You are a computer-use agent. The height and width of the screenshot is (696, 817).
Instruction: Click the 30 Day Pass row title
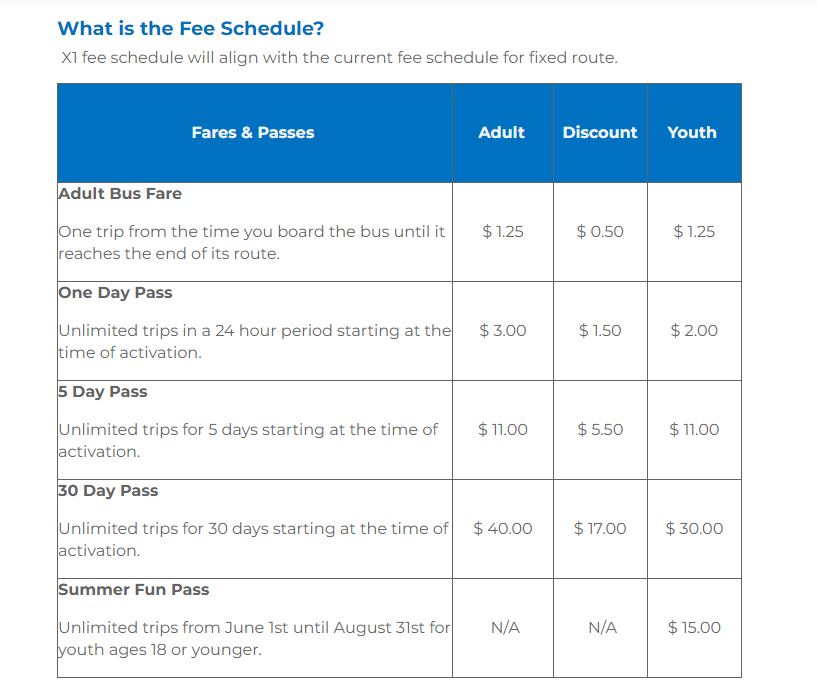pyautogui.click(x=108, y=490)
